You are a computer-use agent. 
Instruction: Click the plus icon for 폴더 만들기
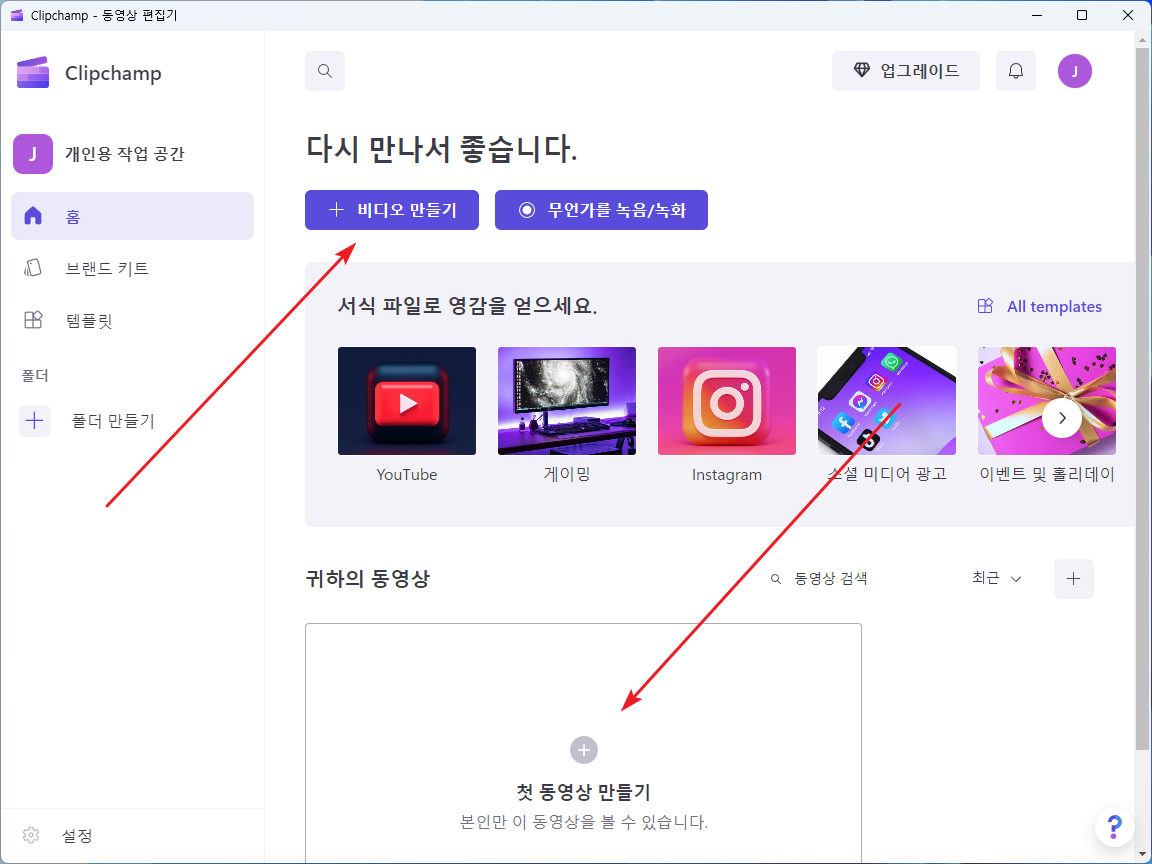(35, 421)
